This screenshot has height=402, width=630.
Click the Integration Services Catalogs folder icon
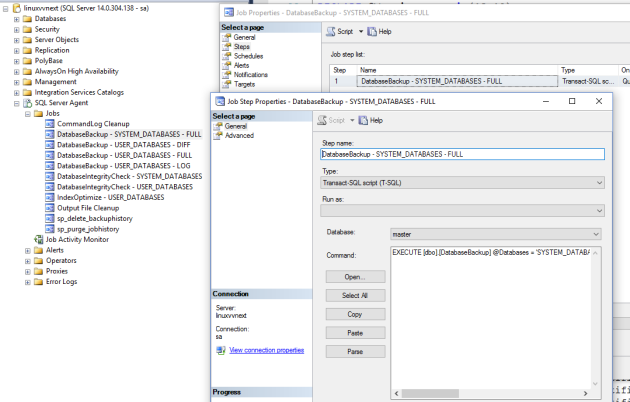pos(27,92)
